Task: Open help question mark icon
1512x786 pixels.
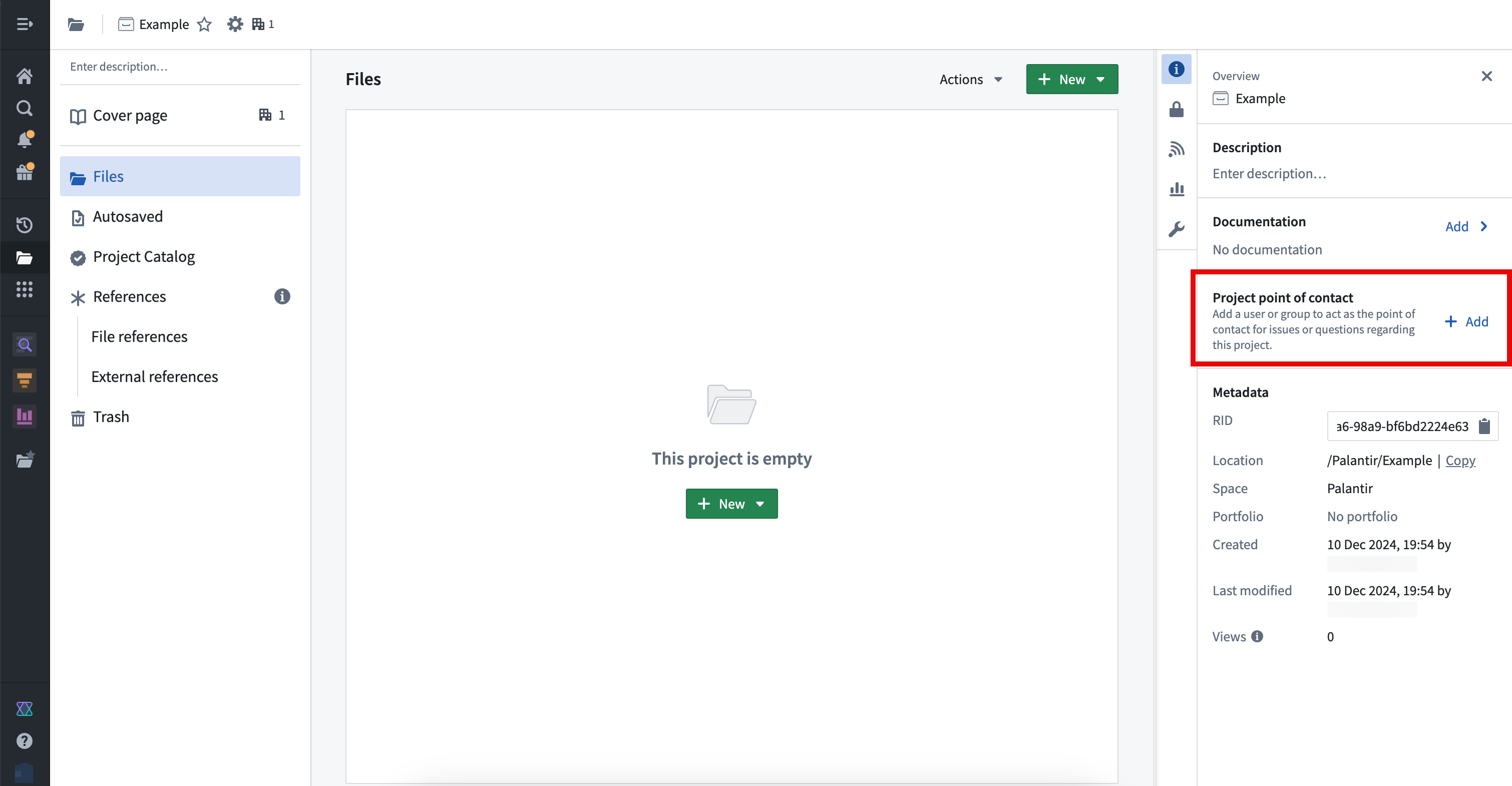Action: [24, 741]
